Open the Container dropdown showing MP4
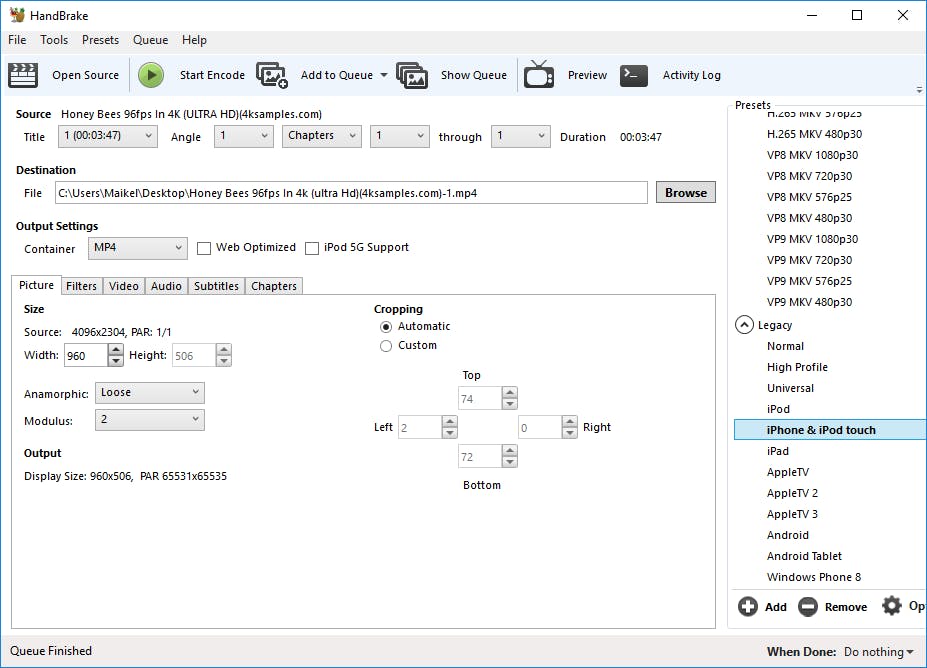This screenshot has height=668, width=927. tap(138, 248)
